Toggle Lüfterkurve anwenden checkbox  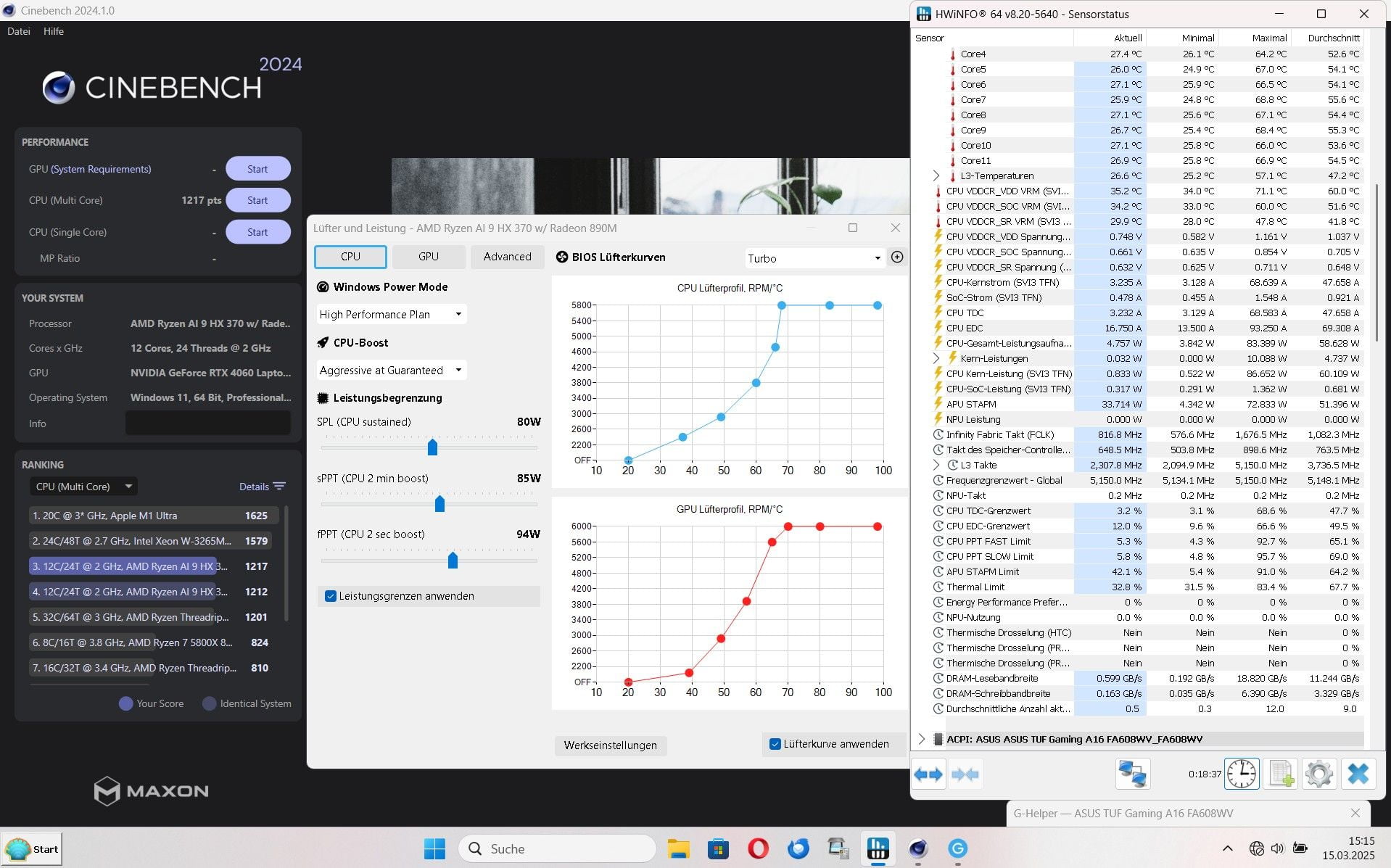point(775,744)
